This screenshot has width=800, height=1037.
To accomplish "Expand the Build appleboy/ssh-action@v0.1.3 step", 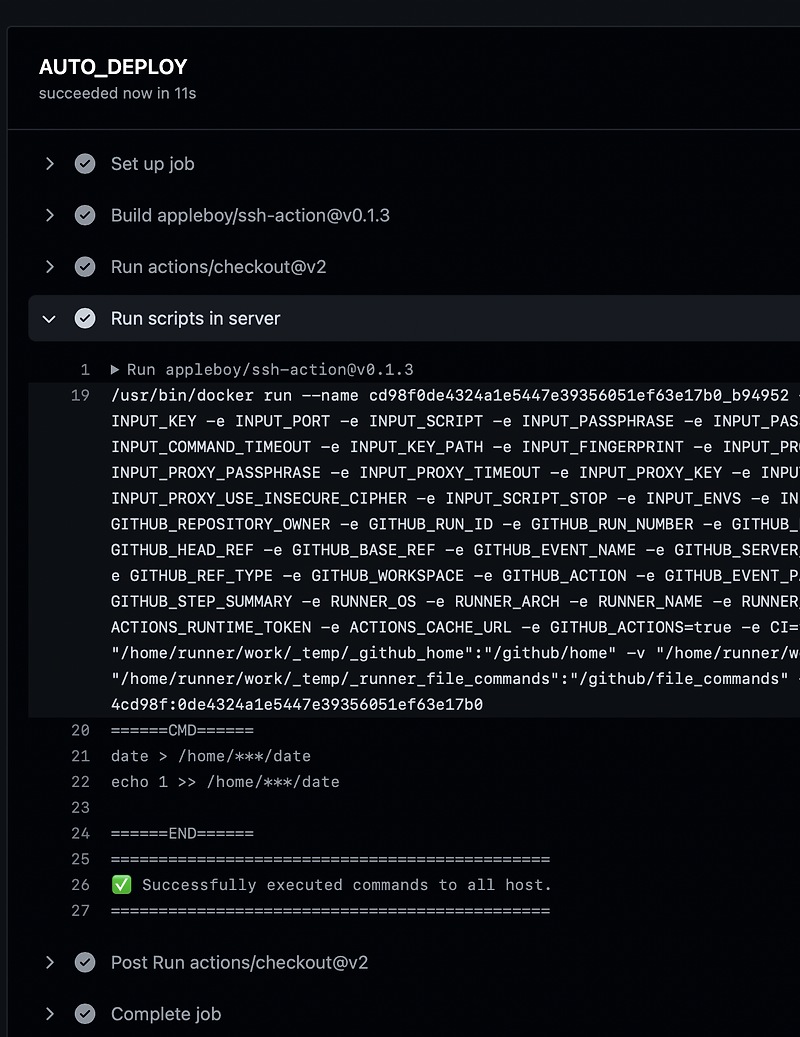I will tap(49, 215).
